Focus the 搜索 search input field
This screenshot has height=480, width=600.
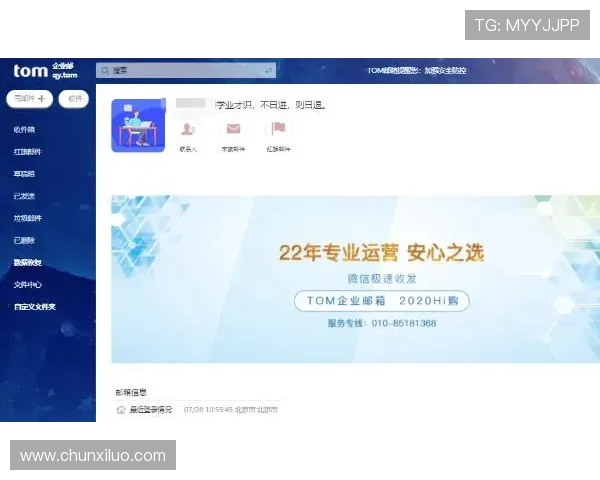[x=186, y=70]
